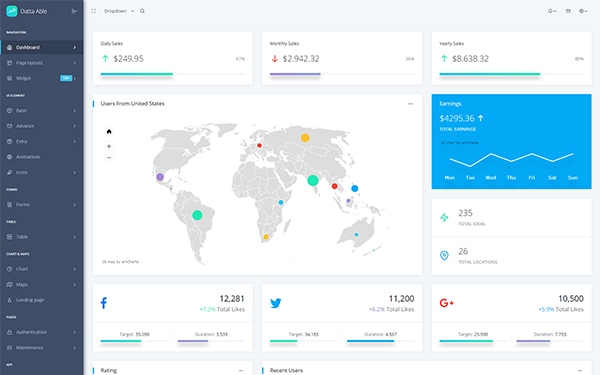600x375 pixels.
Task: Open the Dropdown menu in top bar
Action: tap(119, 11)
